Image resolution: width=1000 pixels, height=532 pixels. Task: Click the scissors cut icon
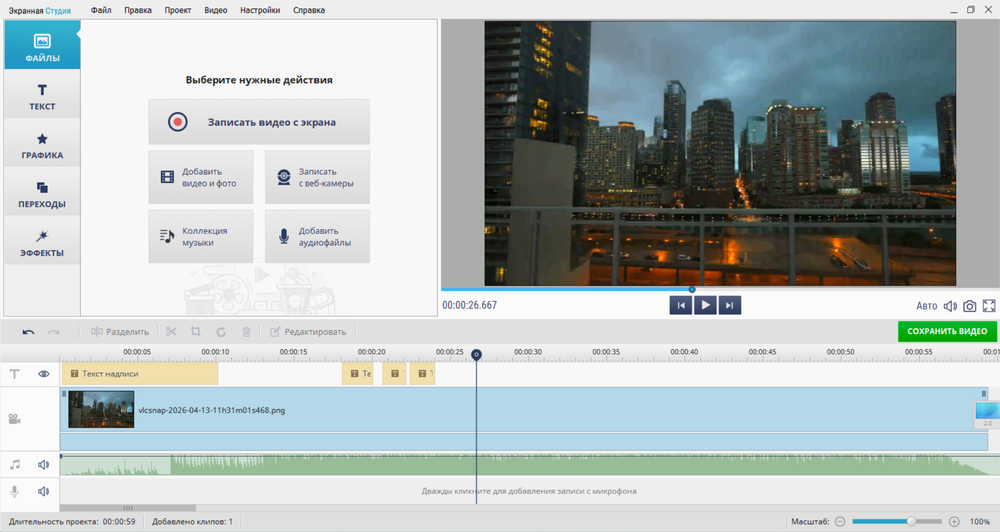(170, 332)
